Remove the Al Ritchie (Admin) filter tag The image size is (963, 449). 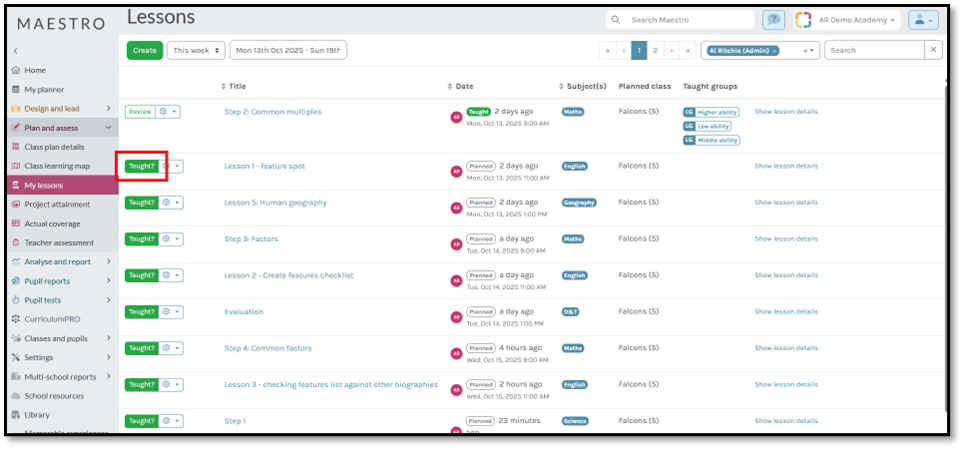pyautogui.click(x=774, y=50)
